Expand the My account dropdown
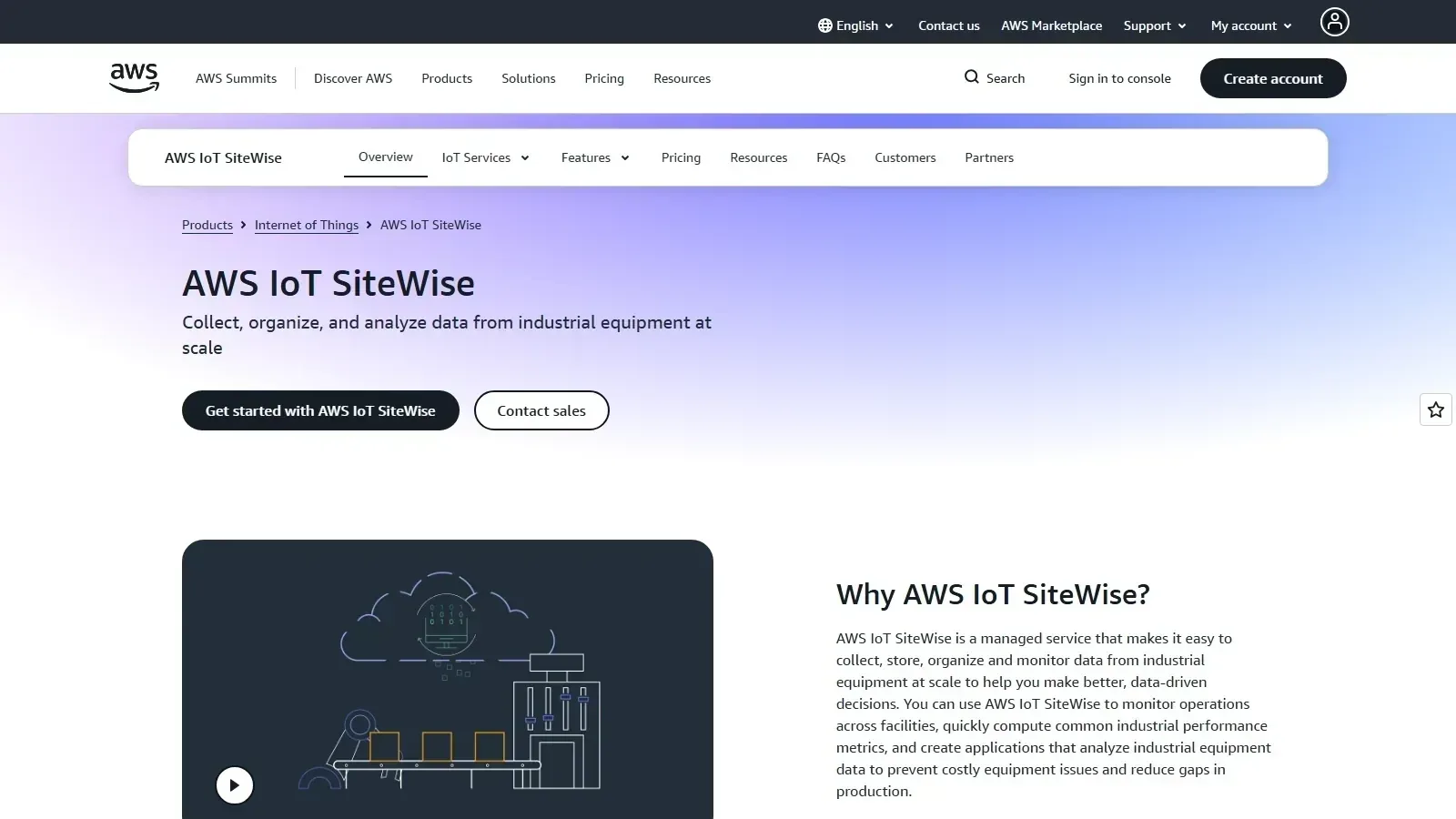Image resolution: width=1456 pixels, height=819 pixels. coord(1251,25)
